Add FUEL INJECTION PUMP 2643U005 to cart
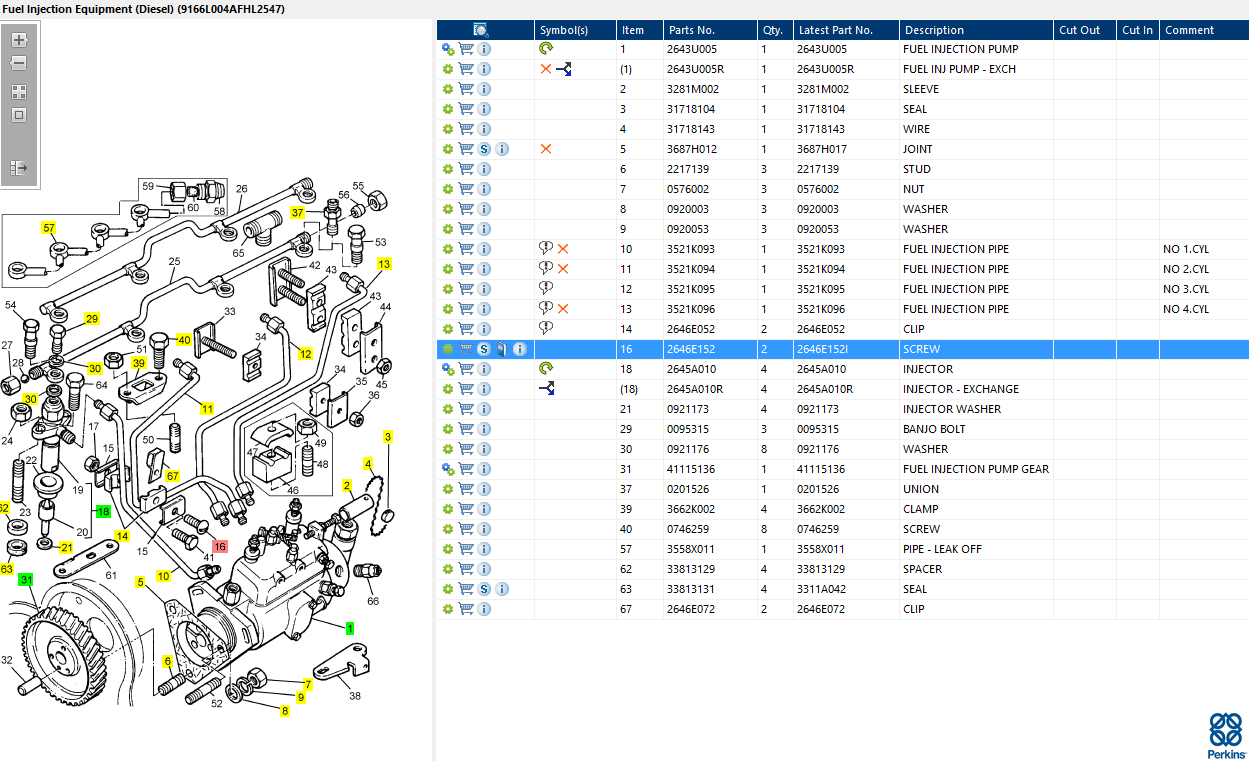The image size is (1249, 761). tap(466, 49)
